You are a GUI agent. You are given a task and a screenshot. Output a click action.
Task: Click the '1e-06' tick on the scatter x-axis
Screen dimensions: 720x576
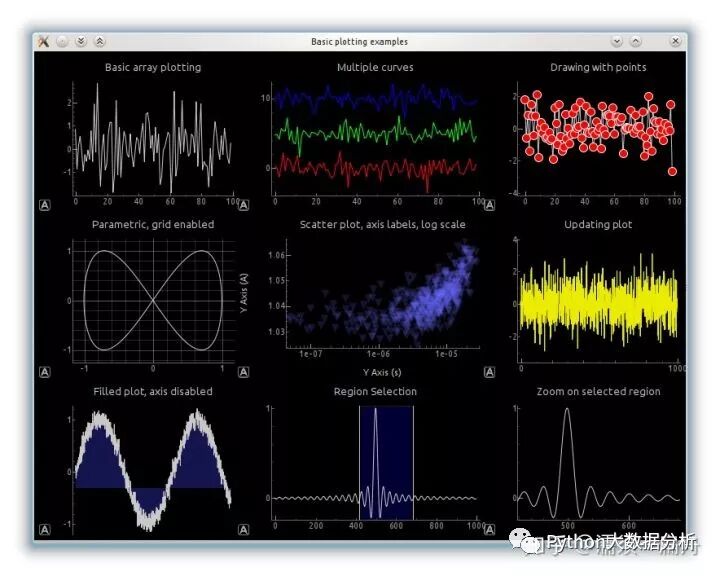[x=378, y=354]
